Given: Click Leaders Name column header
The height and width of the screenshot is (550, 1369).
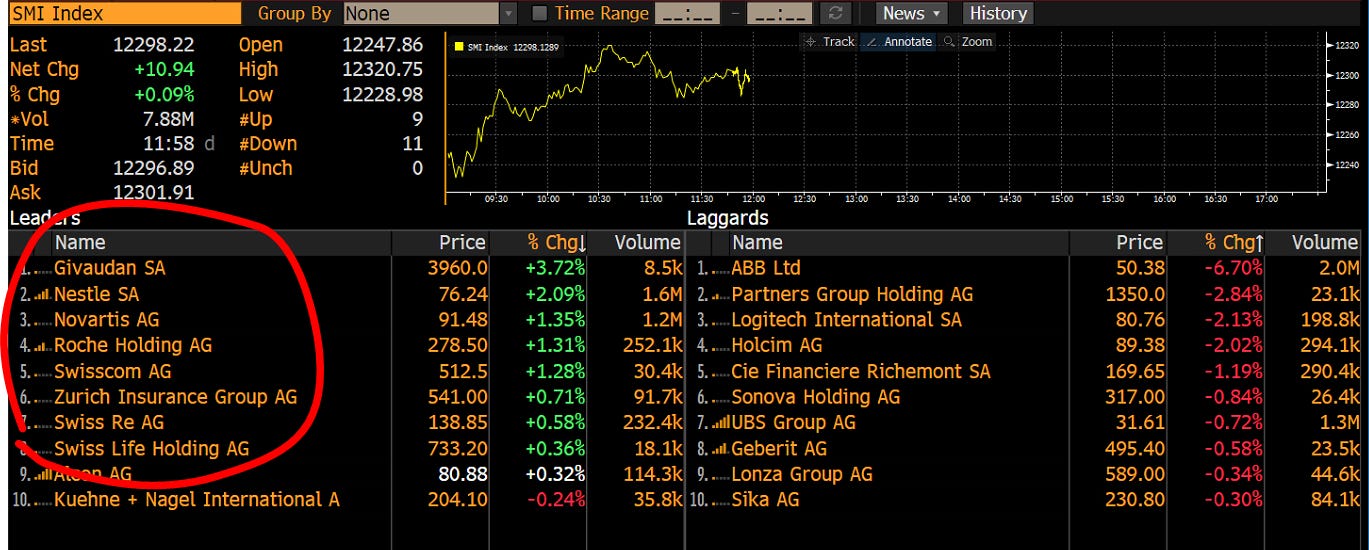Looking at the screenshot, I should [80, 243].
